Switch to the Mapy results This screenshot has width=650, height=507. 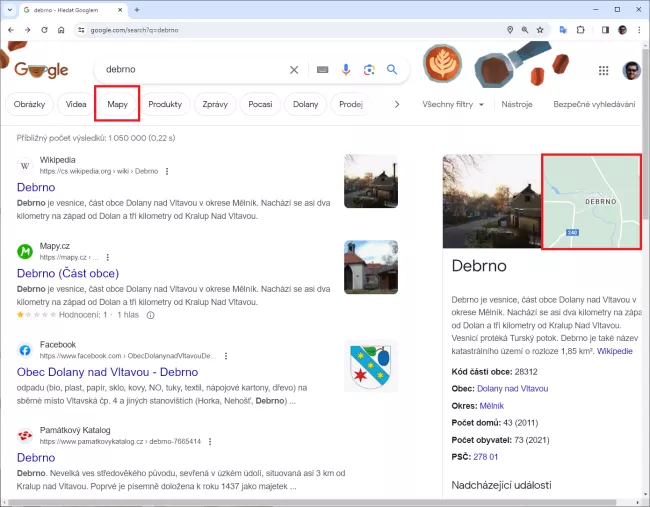[x=117, y=104]
